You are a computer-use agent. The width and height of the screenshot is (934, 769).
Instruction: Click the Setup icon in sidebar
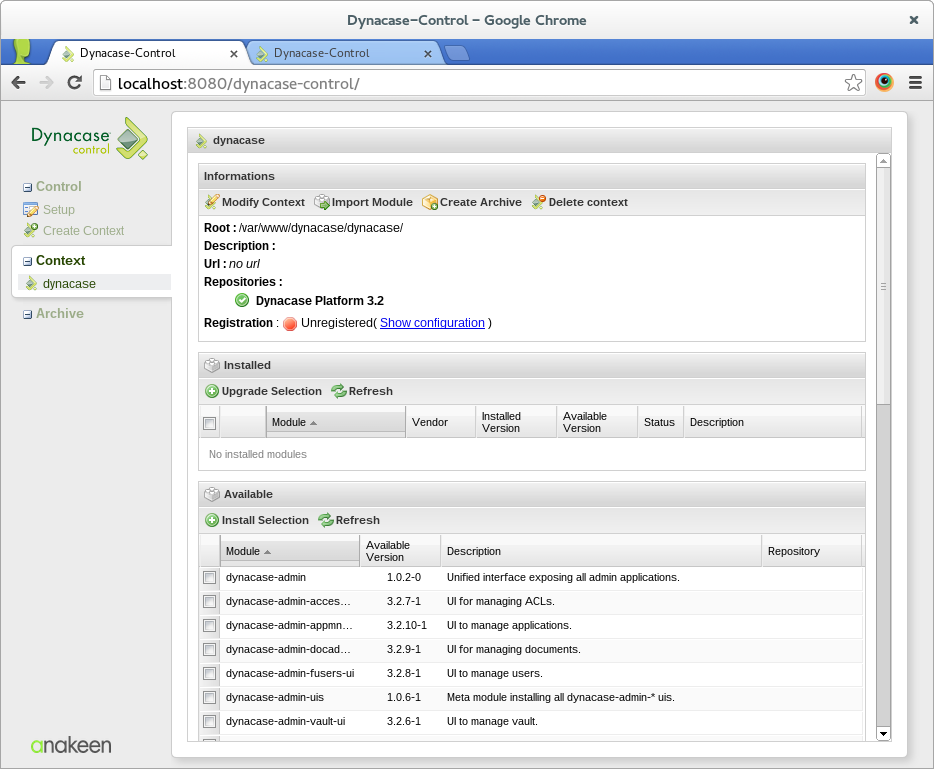click(x=30, y=210)
